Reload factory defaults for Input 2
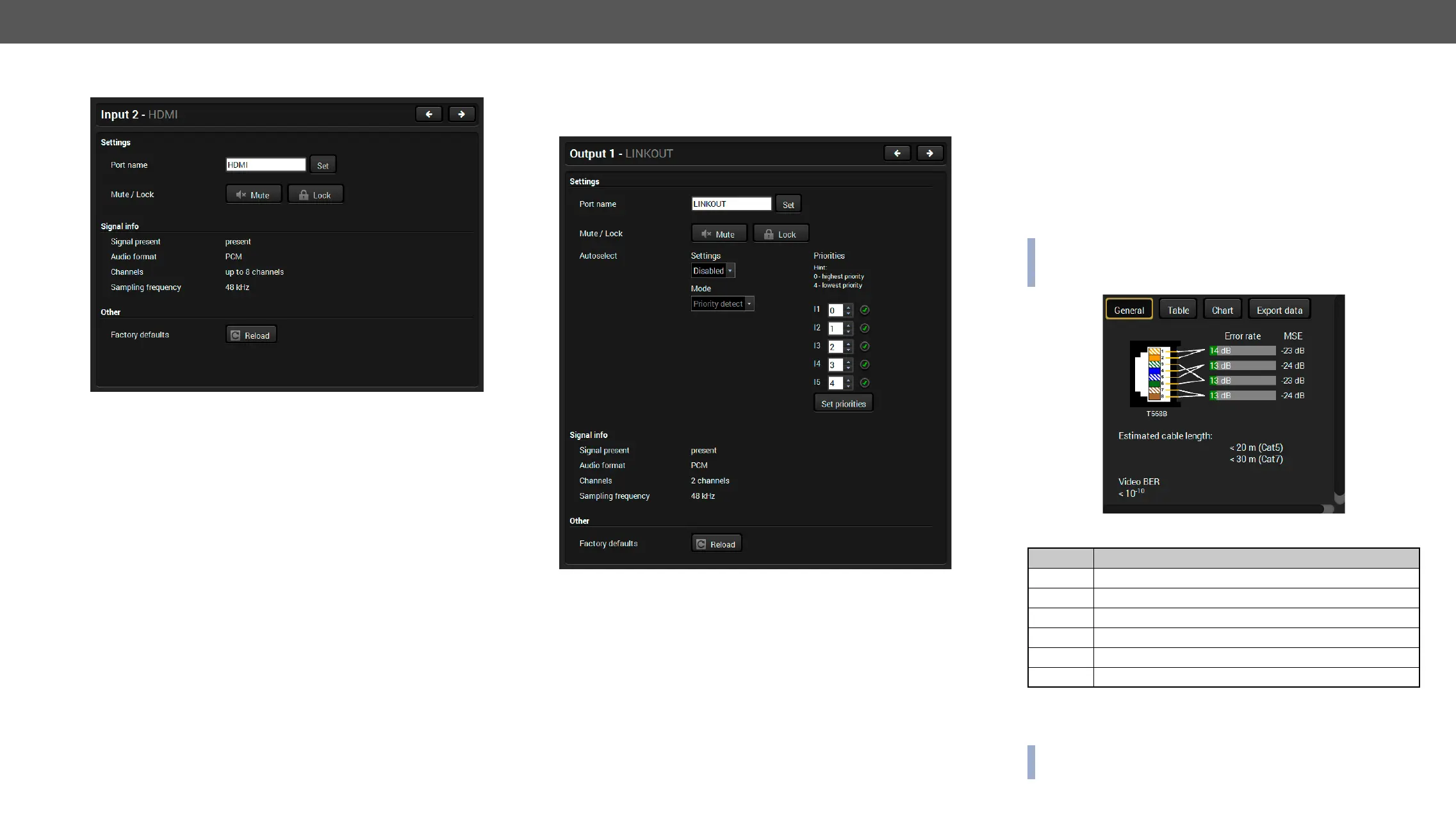Screen dimensions: 1456x817 (251, 335)
